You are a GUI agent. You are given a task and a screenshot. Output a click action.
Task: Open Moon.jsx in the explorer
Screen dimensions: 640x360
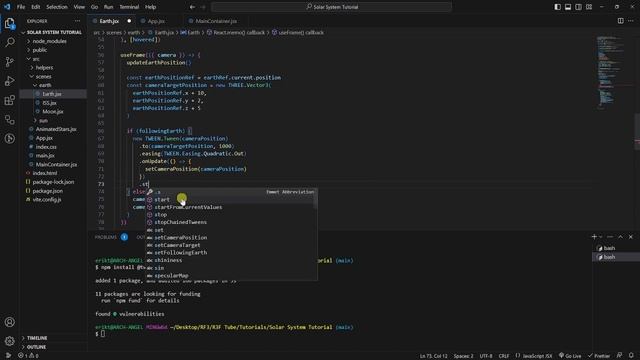click(x=53, y=111)
